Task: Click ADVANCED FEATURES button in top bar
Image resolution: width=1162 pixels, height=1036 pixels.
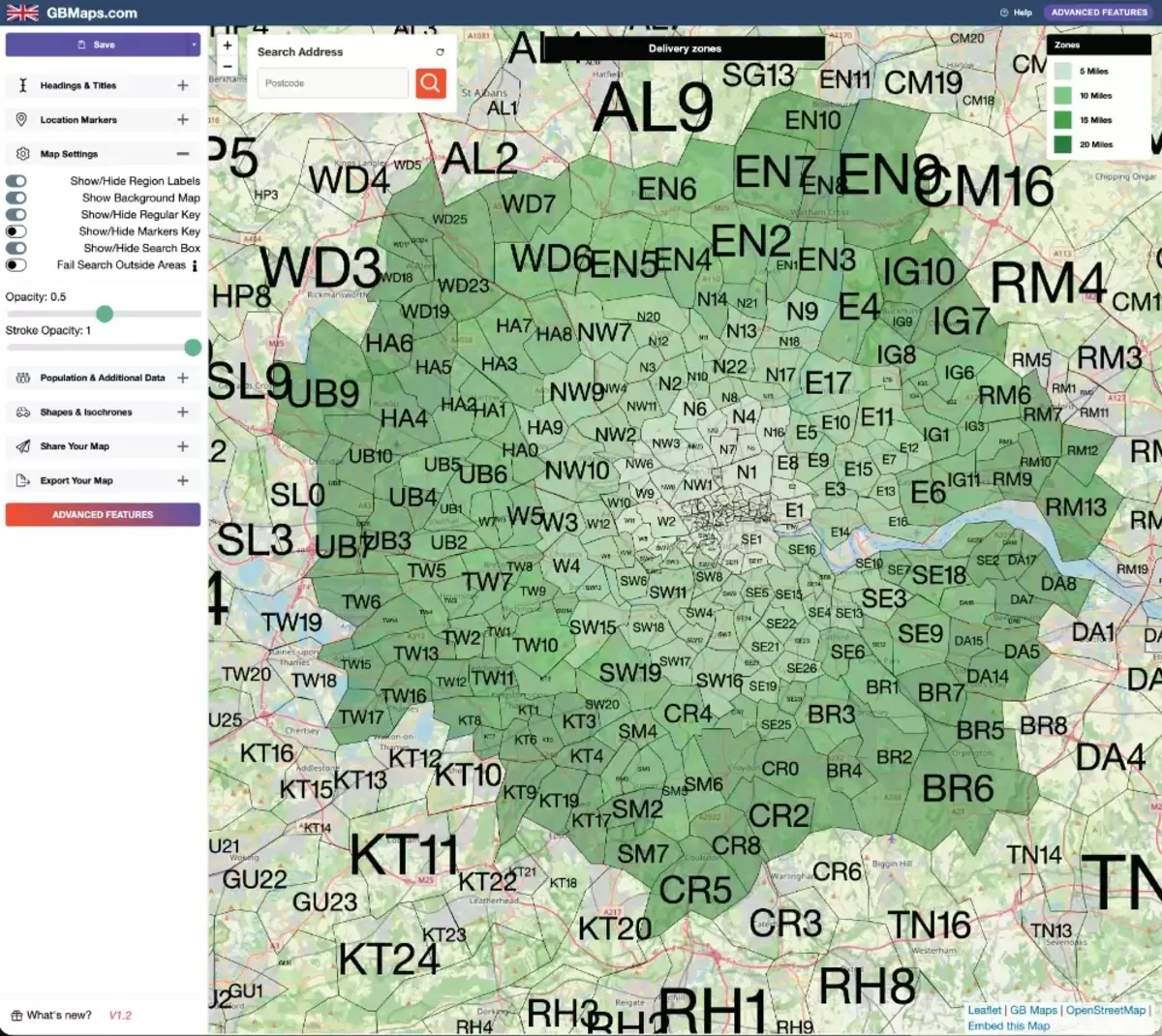Action: (1099, 13)
